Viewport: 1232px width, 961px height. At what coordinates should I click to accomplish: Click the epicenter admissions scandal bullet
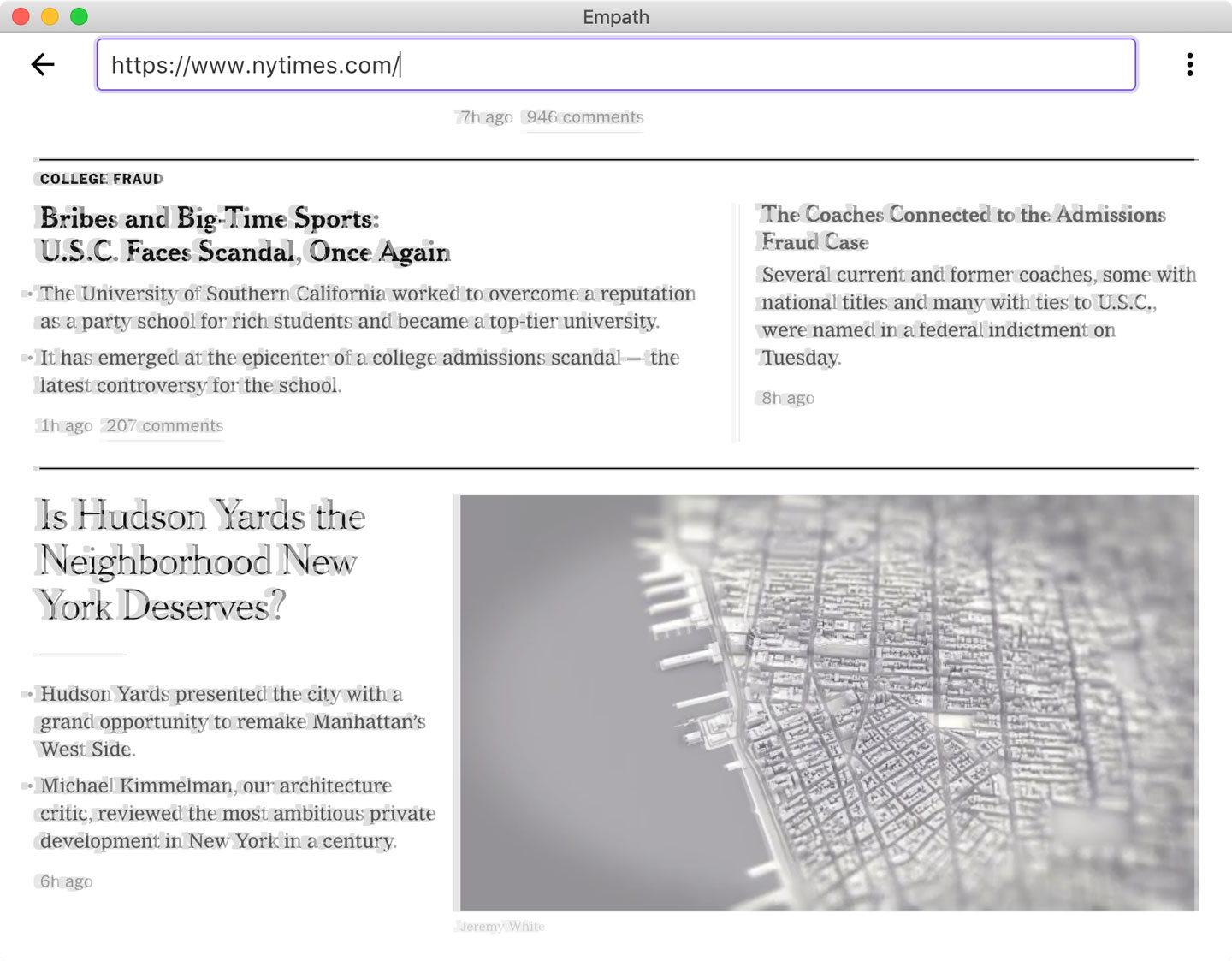[359, 371]
